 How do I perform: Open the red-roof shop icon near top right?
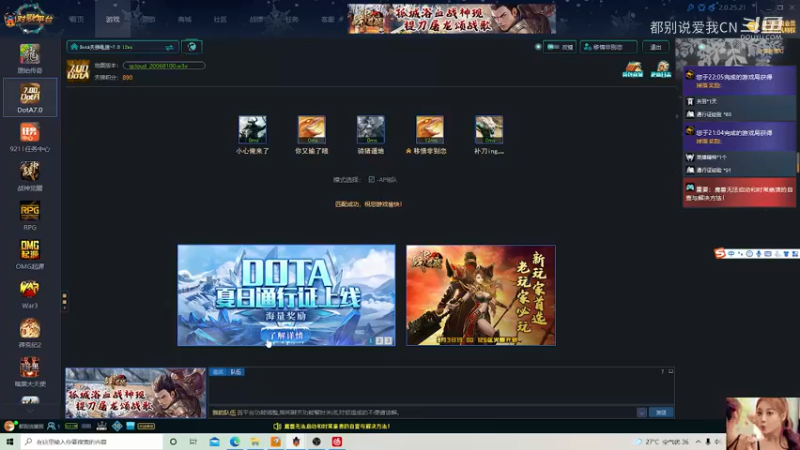click(633, 69)
